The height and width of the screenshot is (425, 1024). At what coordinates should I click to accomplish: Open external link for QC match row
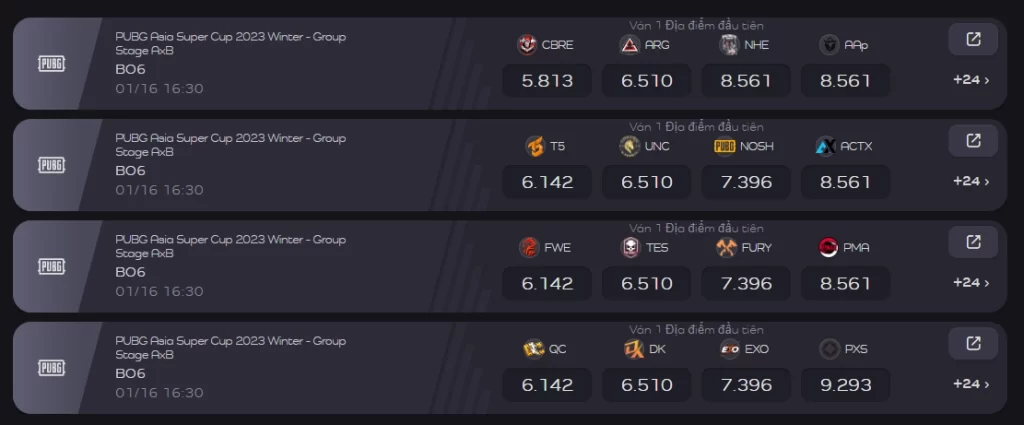972,343
